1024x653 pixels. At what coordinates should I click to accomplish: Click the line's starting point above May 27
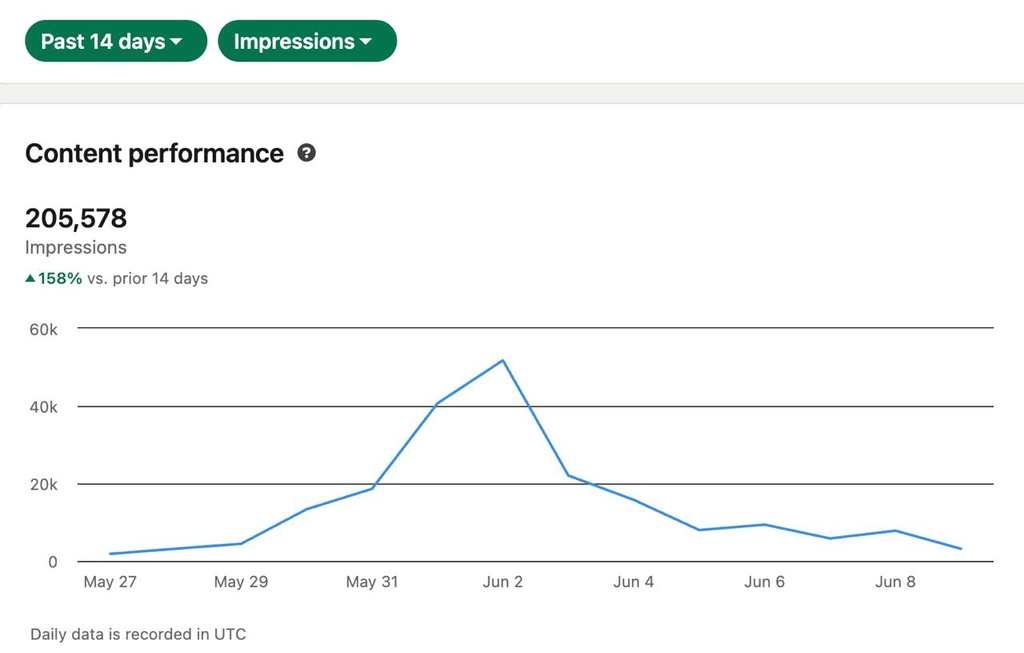(x=111, y=553)
